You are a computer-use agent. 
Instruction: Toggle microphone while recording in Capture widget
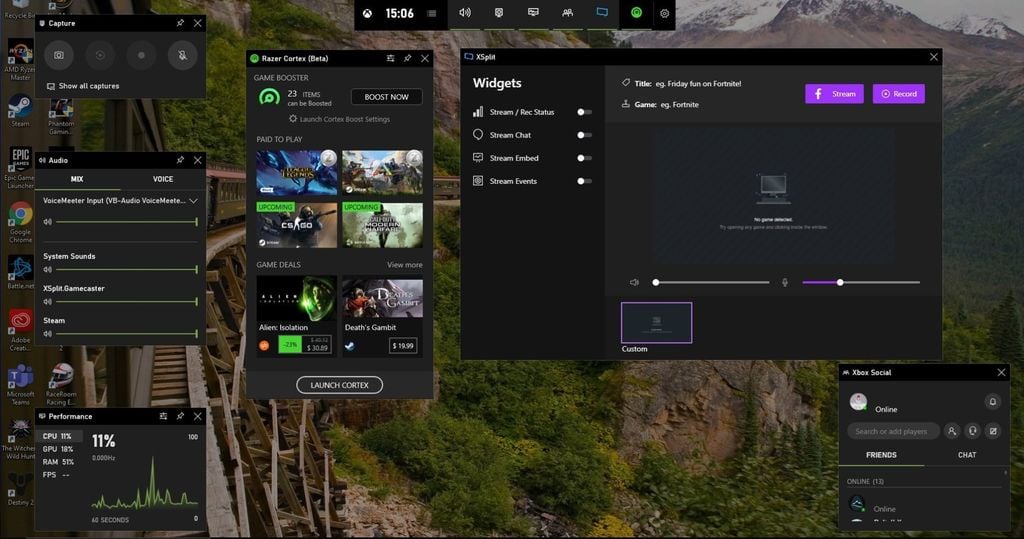pyautogui.click(x=182, y=56)
